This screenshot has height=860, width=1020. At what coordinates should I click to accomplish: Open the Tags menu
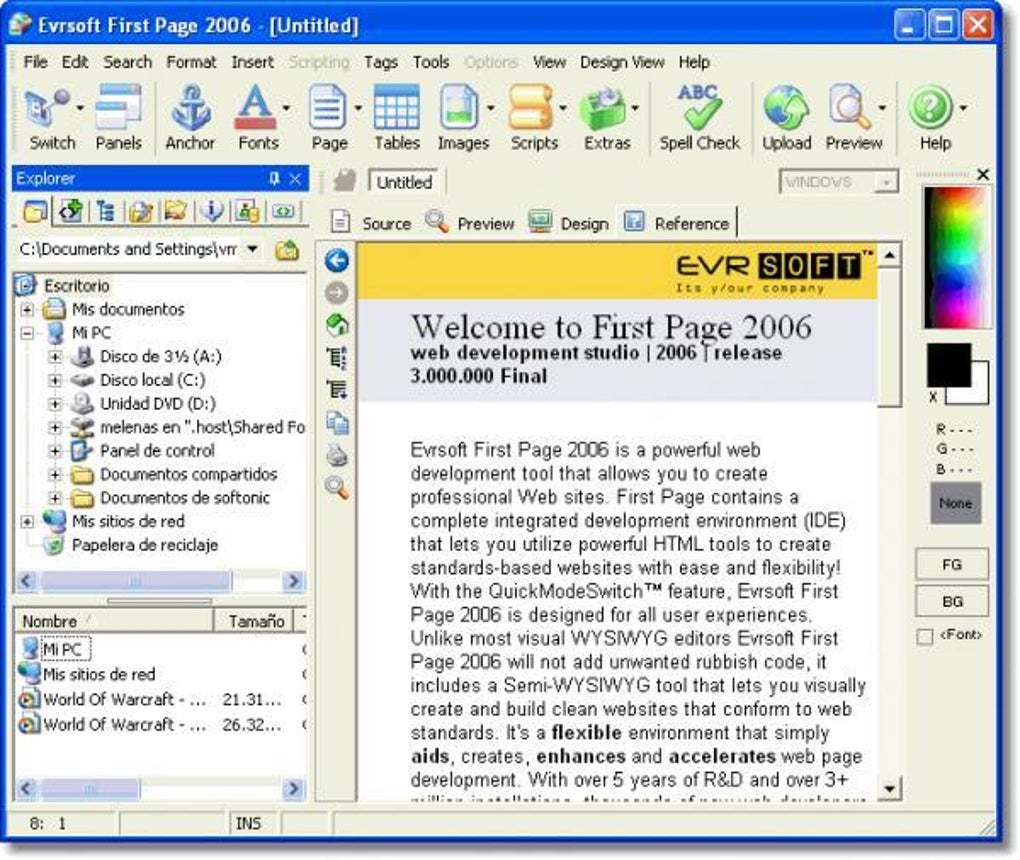(381, 62)
